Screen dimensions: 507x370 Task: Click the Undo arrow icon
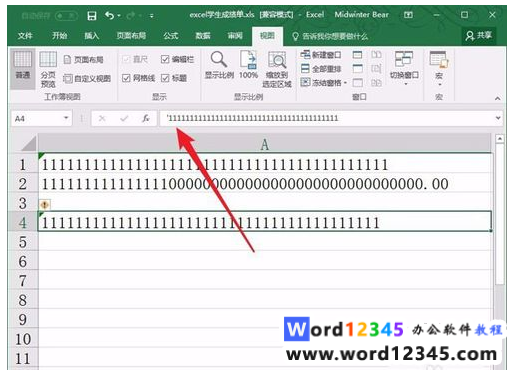pos(109,15)
